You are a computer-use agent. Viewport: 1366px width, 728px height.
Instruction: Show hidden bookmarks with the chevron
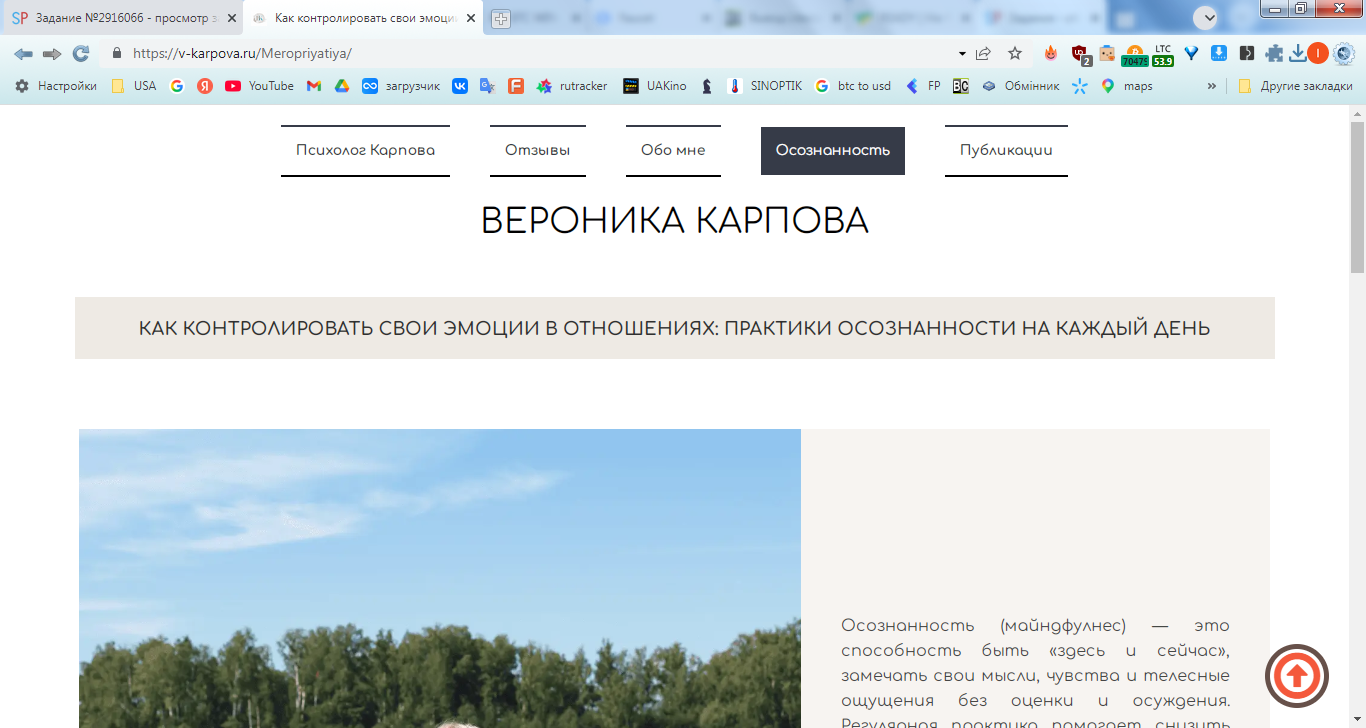[x=1212, y=86]
